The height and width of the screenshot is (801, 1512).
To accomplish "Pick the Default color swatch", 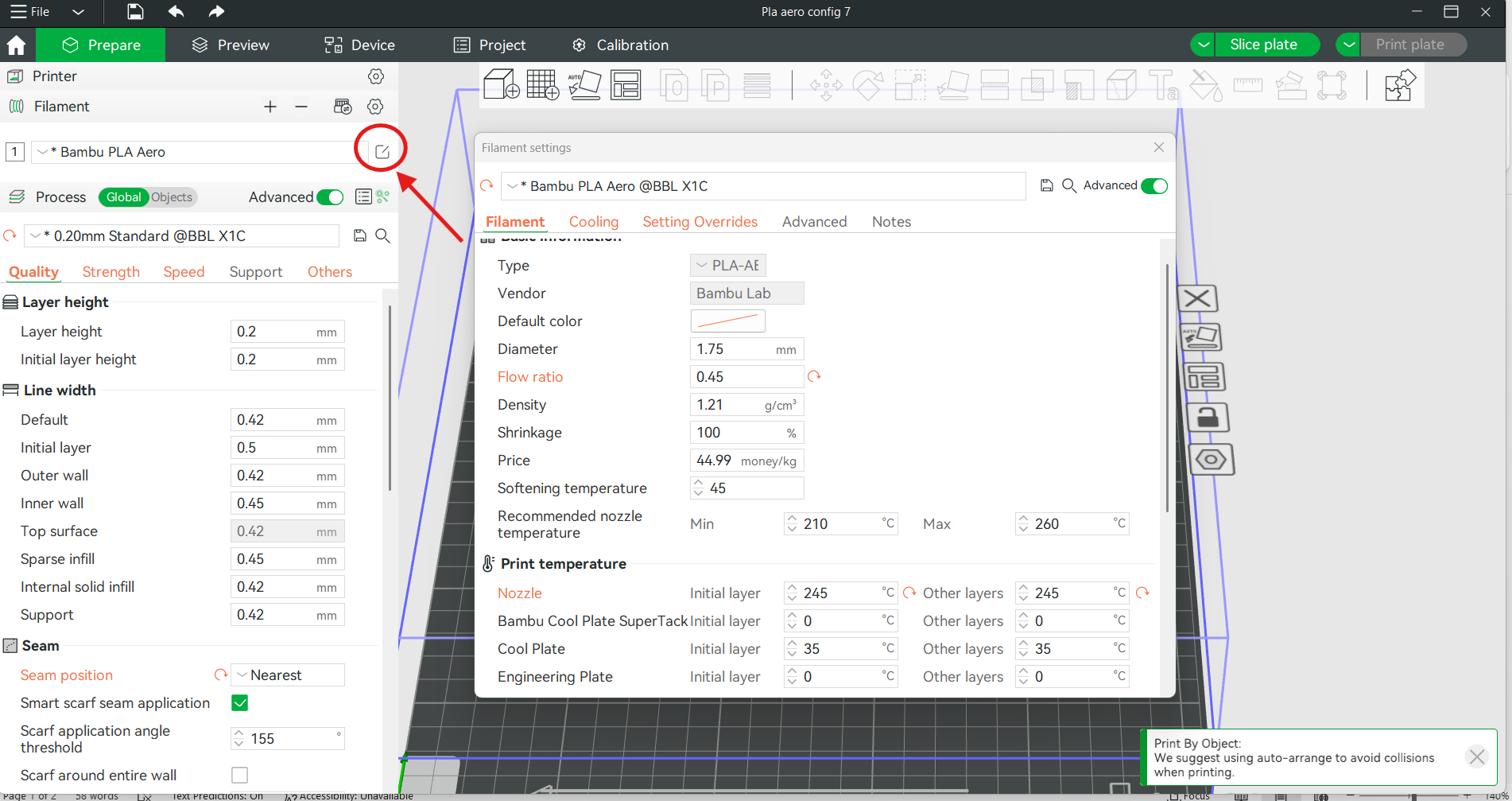I will pyautogui.click(x=727, y=321).
